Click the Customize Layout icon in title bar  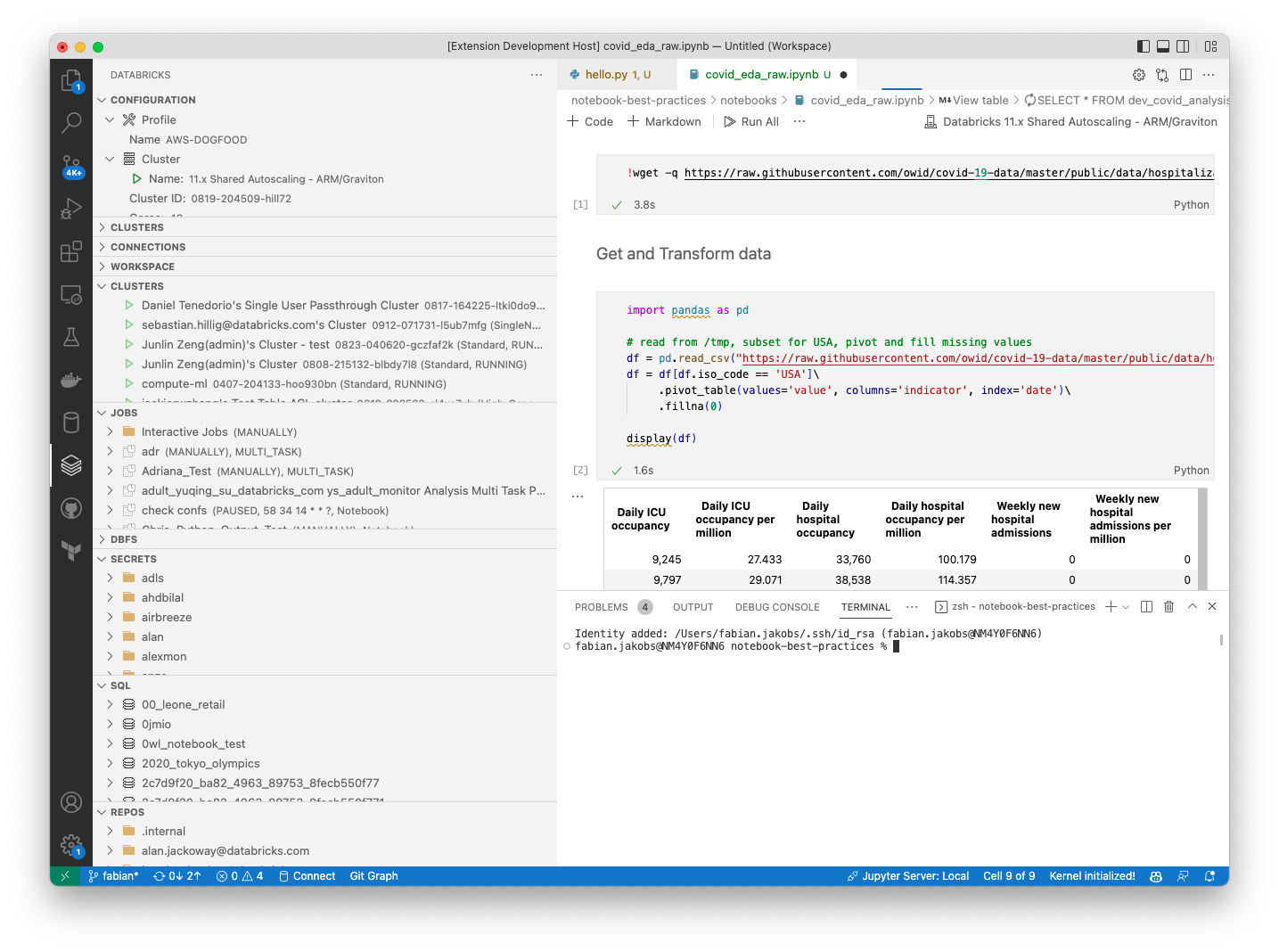tap(1210, 46)
